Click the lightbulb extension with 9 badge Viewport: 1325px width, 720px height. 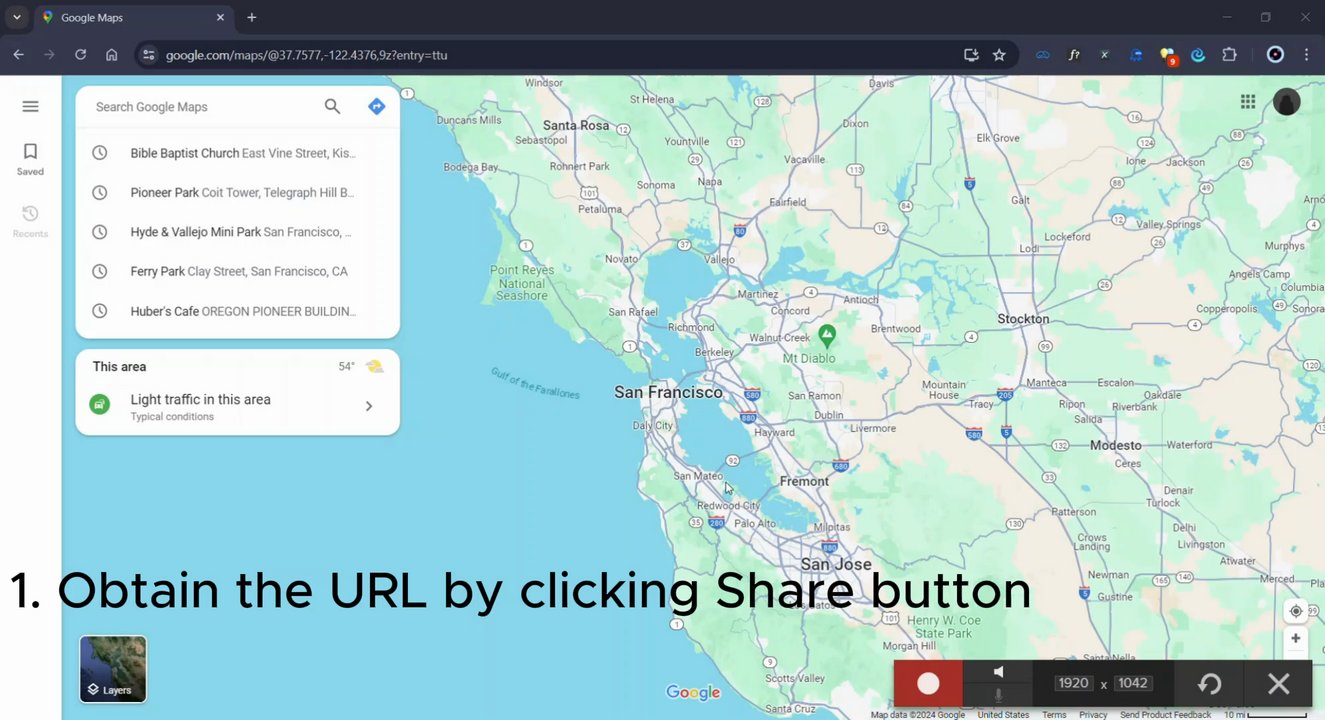(x=1167, y=56)
